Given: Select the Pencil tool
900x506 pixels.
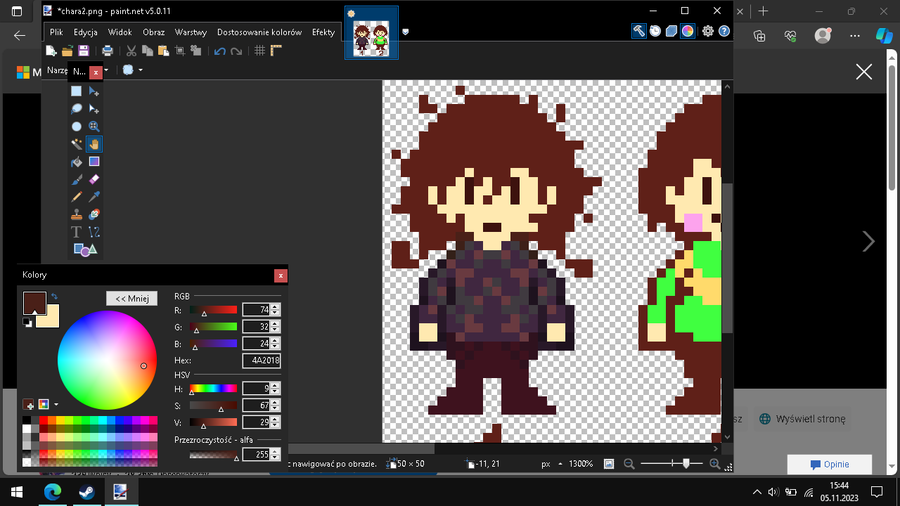Looking at the screenshot, I should pyautogui.click(x=76, y=197).
